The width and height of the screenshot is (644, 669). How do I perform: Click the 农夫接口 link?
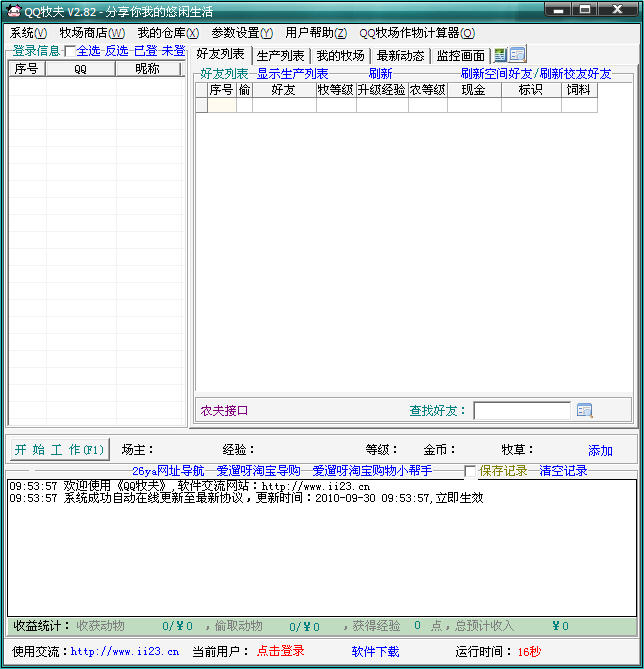tap(224, 410)
